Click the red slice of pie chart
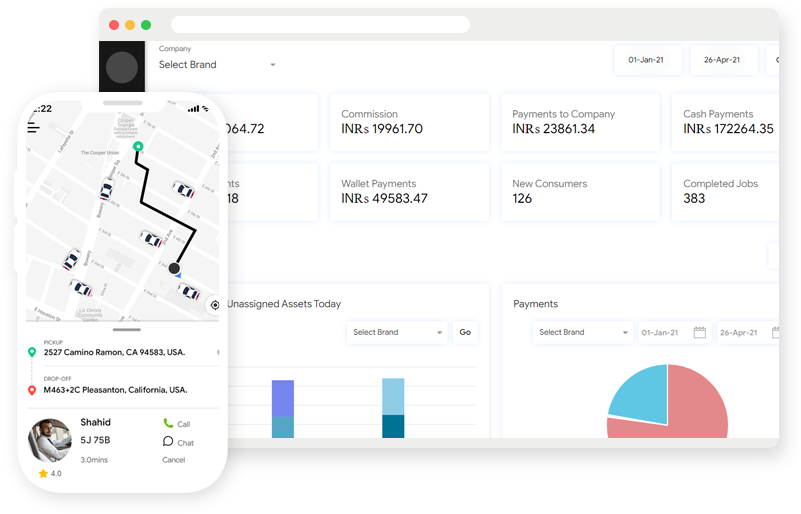801x514 pixels. (697, 409)
